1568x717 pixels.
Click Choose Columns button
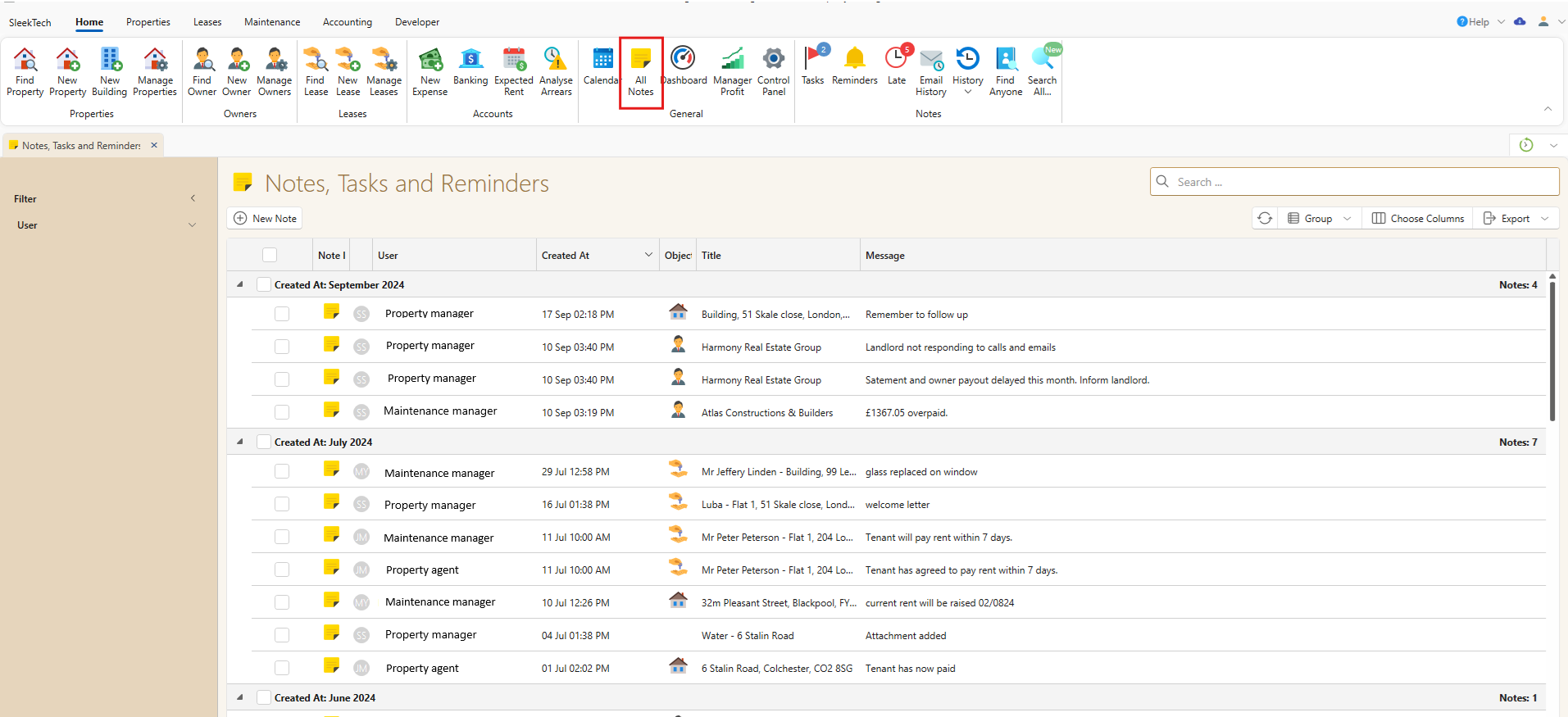[1418, 218]
